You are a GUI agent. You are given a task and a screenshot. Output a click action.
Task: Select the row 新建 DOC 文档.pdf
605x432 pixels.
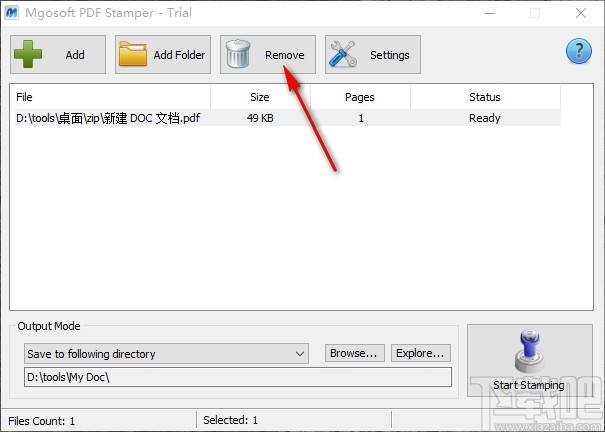288,118
